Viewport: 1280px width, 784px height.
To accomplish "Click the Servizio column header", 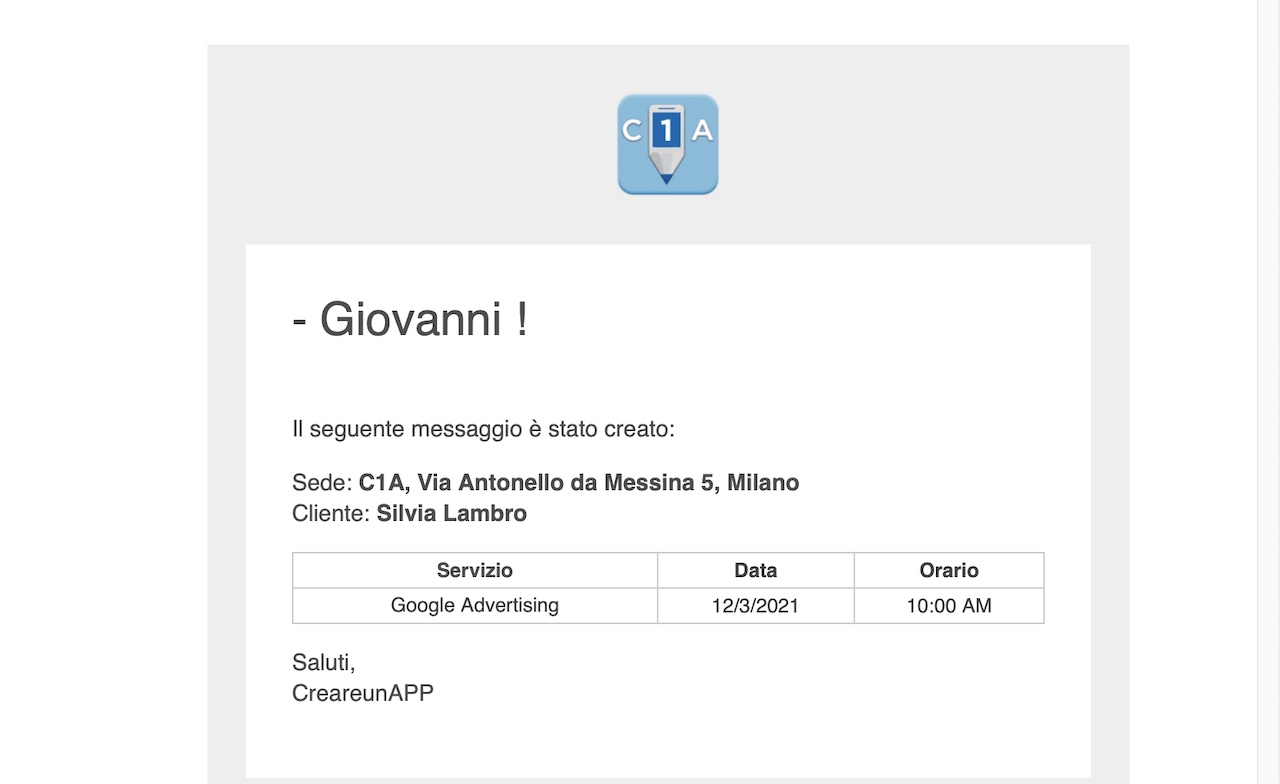I will 474,570.
